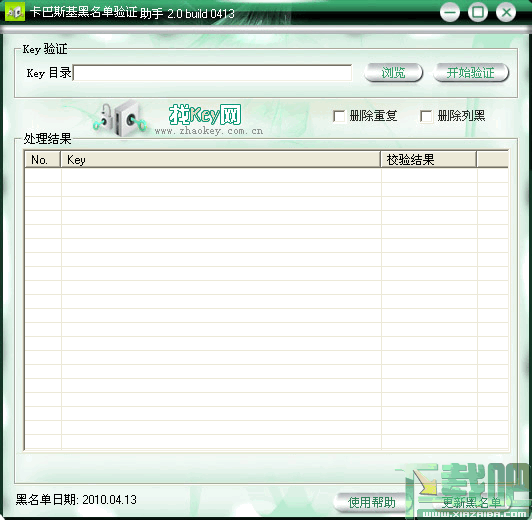
Task: Click the Key 目录 field label
Action: click(x=49, y=73)
